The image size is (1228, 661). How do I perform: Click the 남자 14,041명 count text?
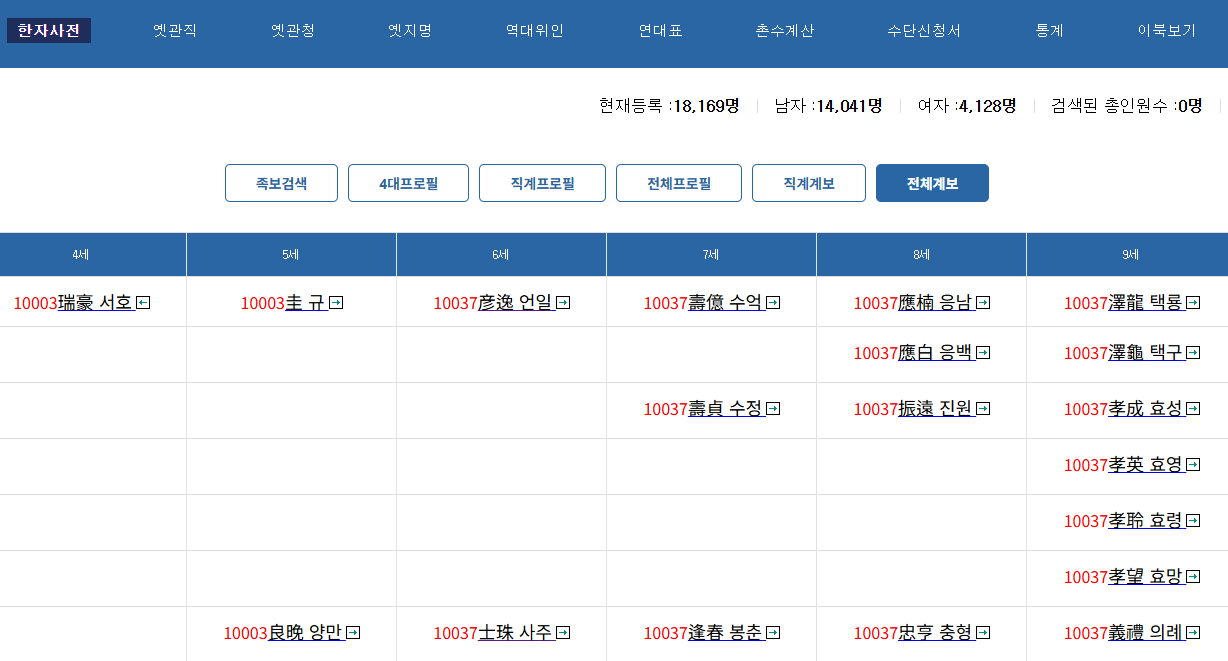[x=828, y=105]
